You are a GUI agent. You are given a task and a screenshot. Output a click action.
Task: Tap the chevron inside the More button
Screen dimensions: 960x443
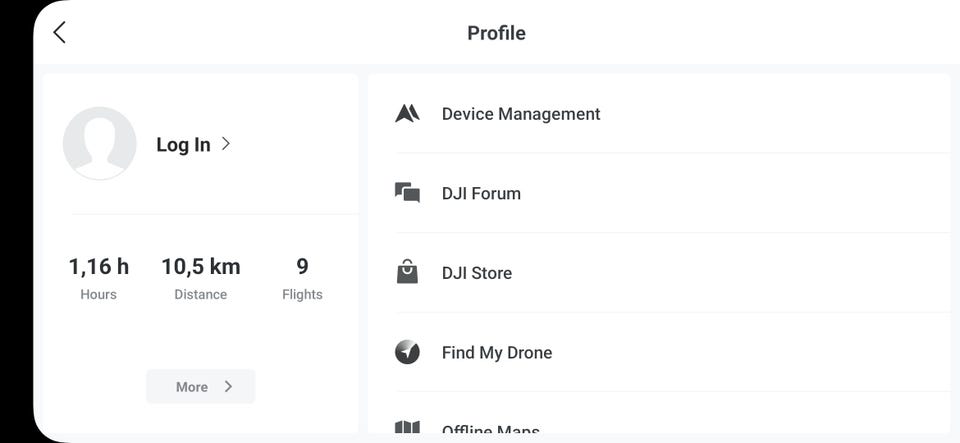click(228, 387)
